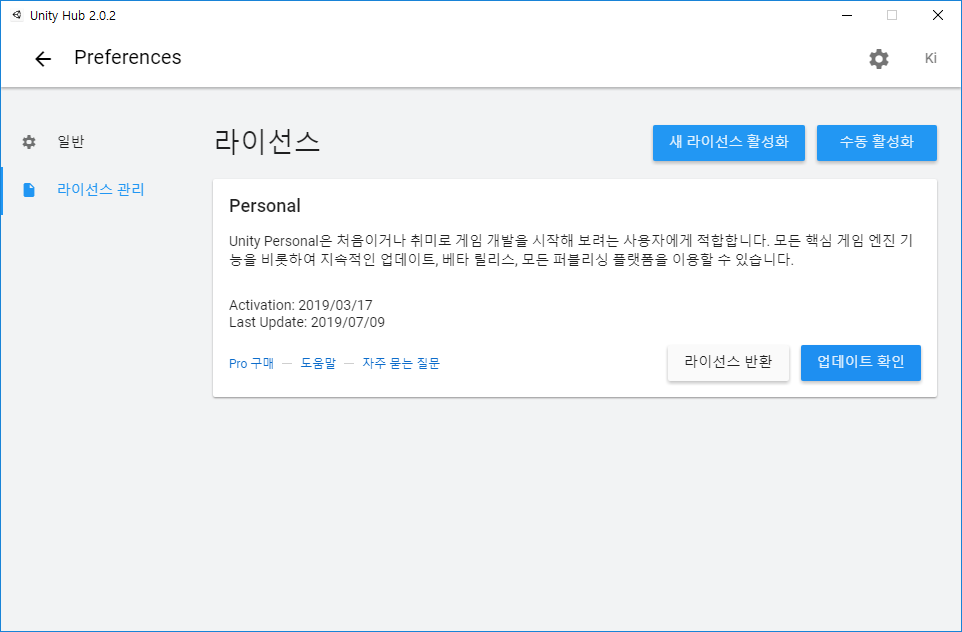Minimize the Unity Hub window
This screenshot has height=632, width=962.
pyautogui.click(x=847, y=15)
